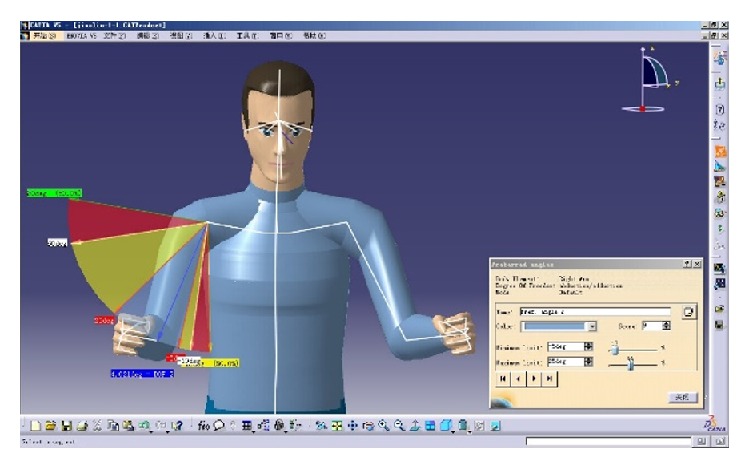Click the Zoom In magnifier icon
Screen dimensions: 750x469
(x=384, y=425)
